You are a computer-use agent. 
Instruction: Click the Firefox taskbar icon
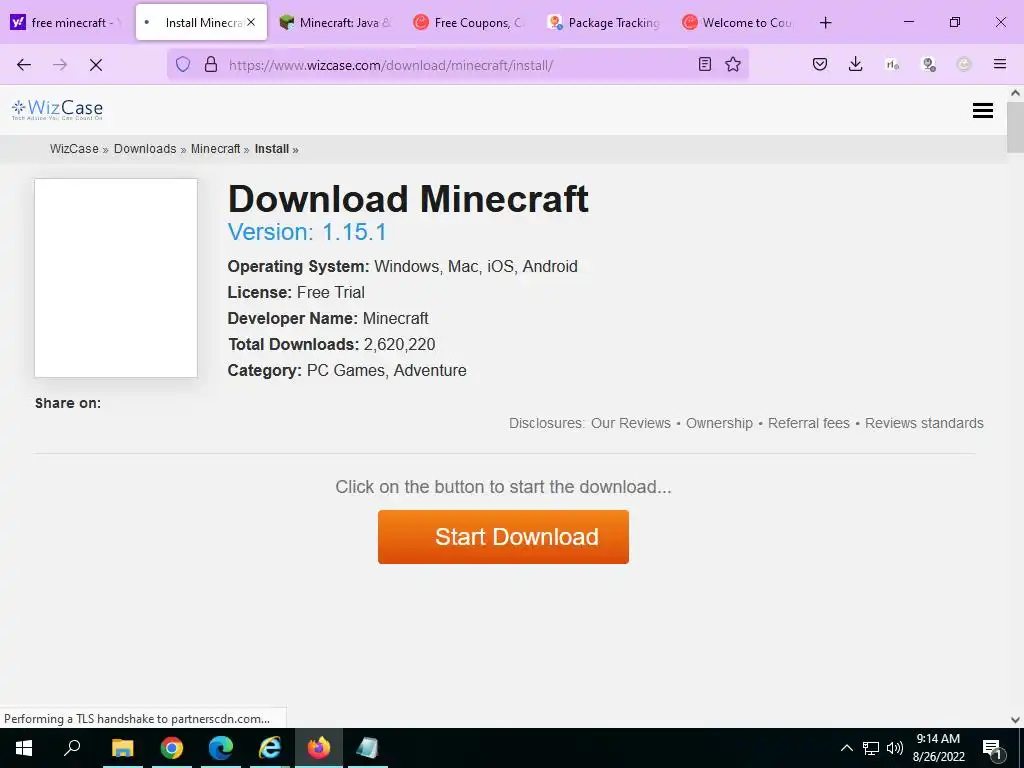click(x=319, y=748)
